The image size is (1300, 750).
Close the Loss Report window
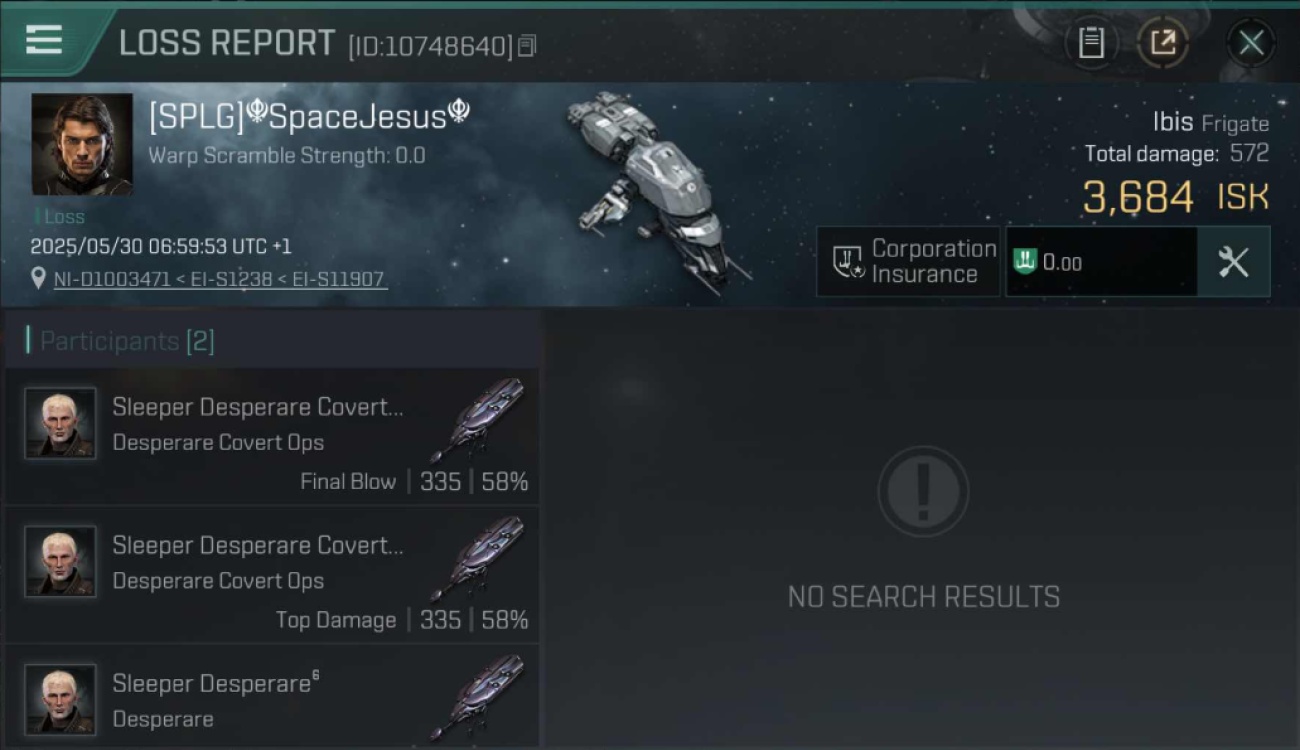[1251, 43]
